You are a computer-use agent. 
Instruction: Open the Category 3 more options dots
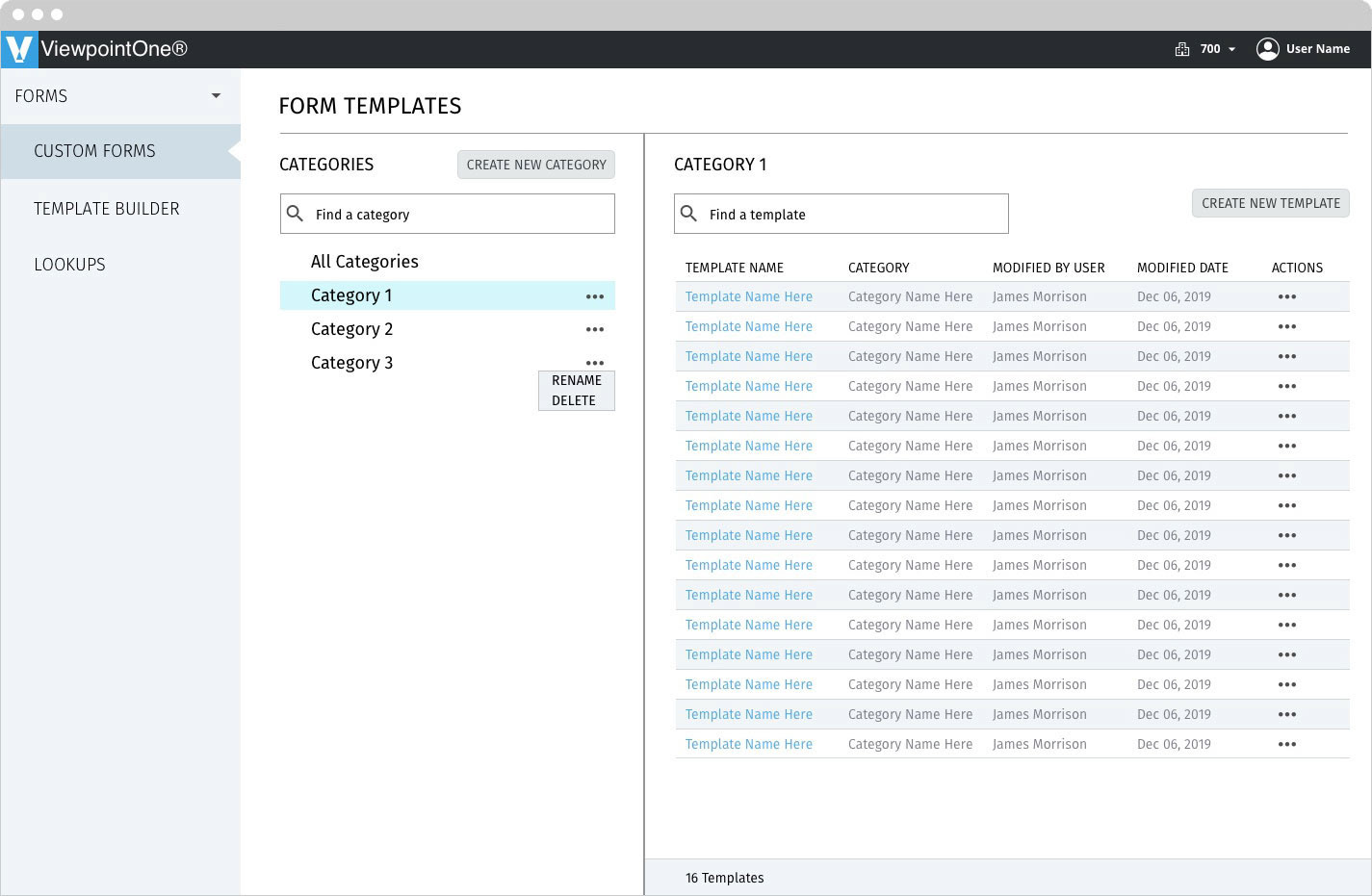click(x=595, y=363)
